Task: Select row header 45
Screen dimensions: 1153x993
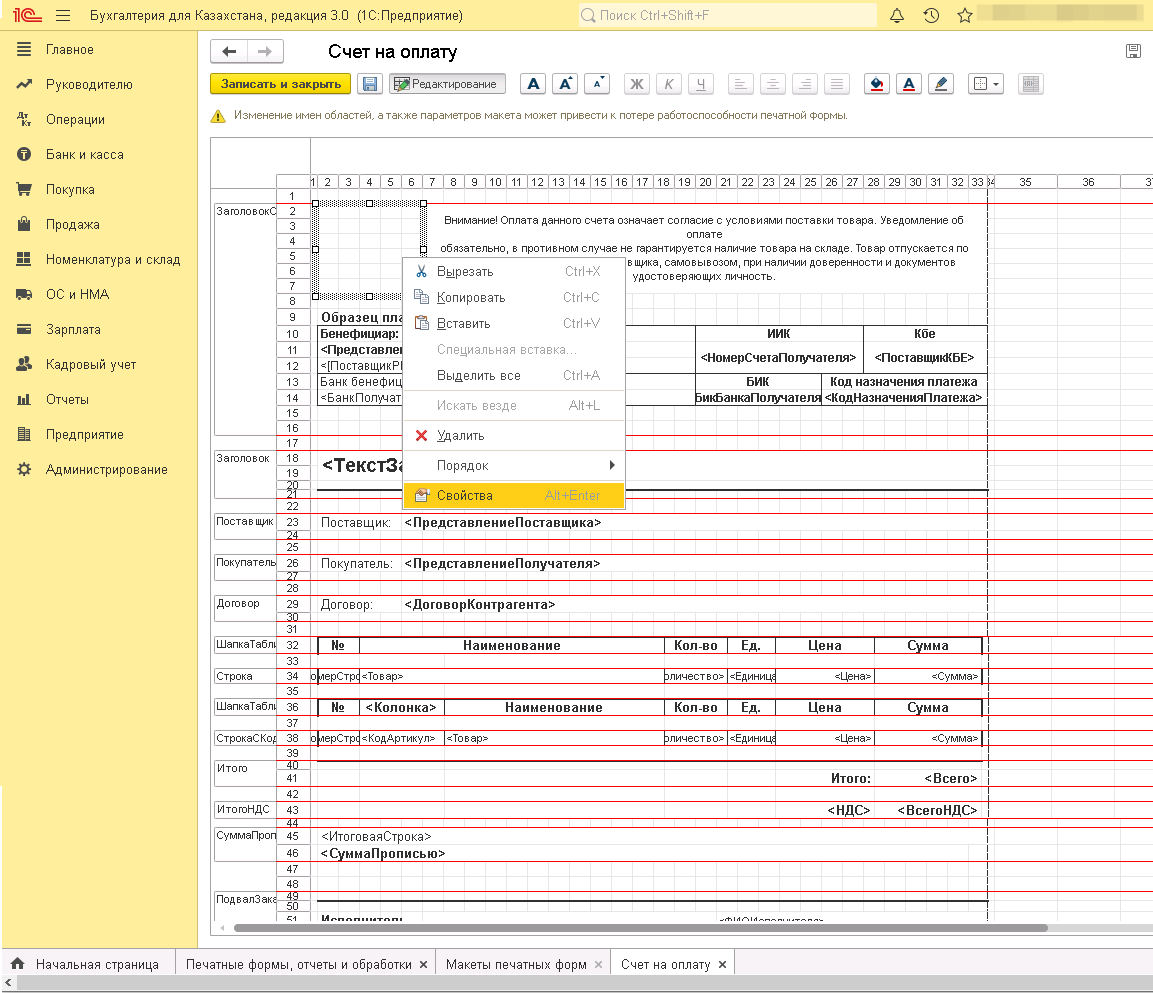Action: click(x=293, y=836)
